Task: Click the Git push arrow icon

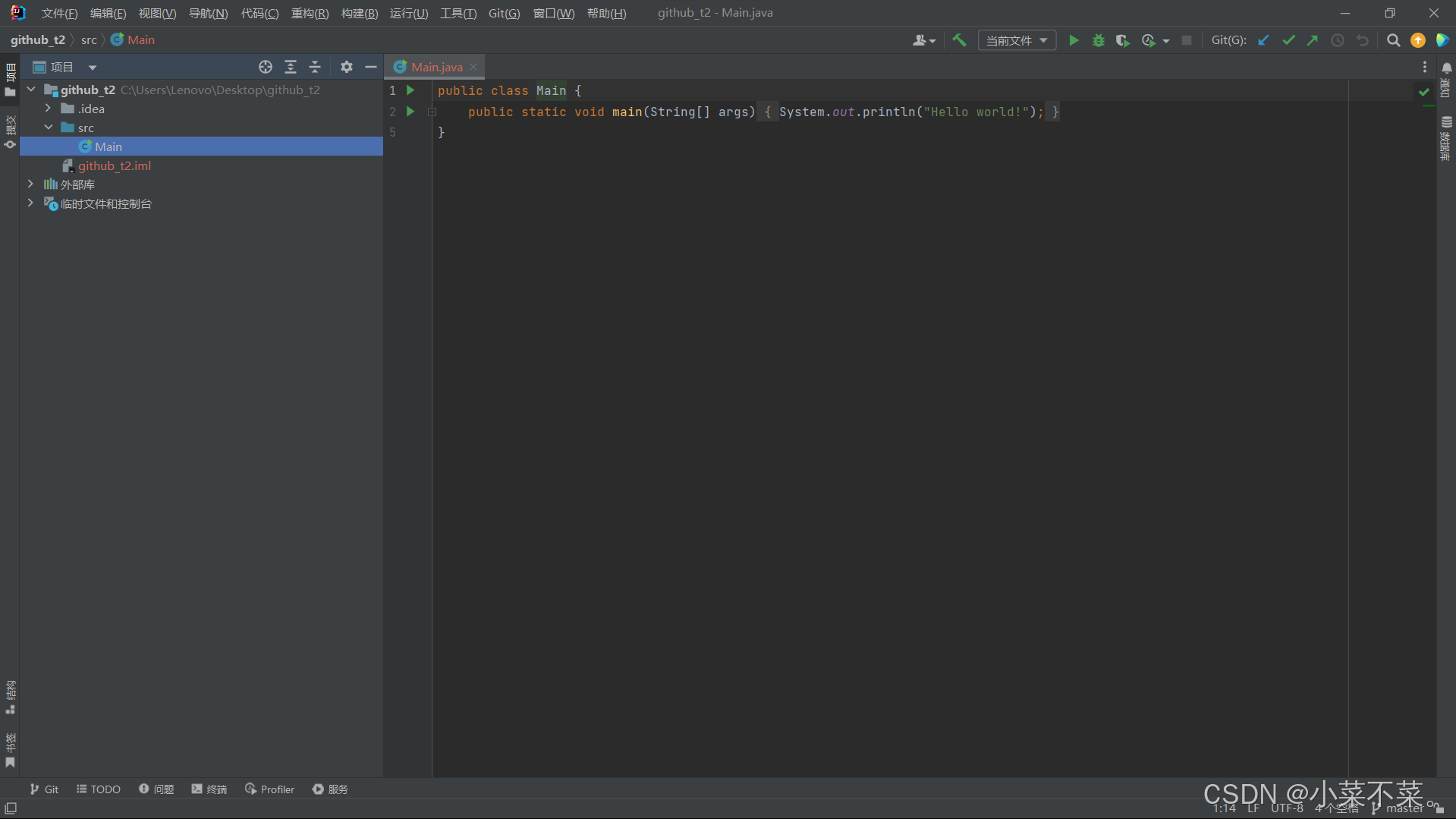Action: point(1313,40)
